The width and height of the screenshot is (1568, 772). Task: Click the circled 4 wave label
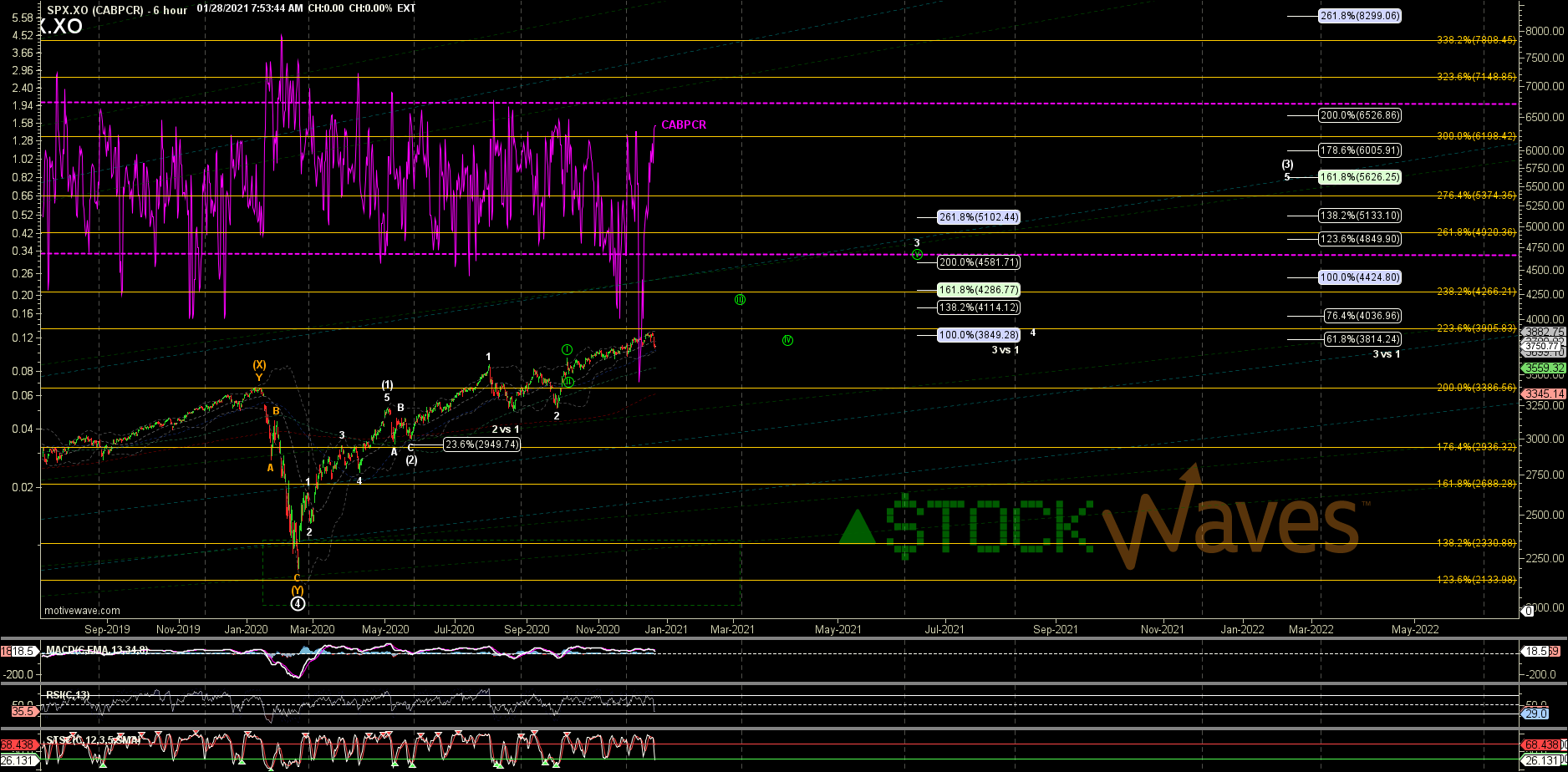(x=298, y=603)
